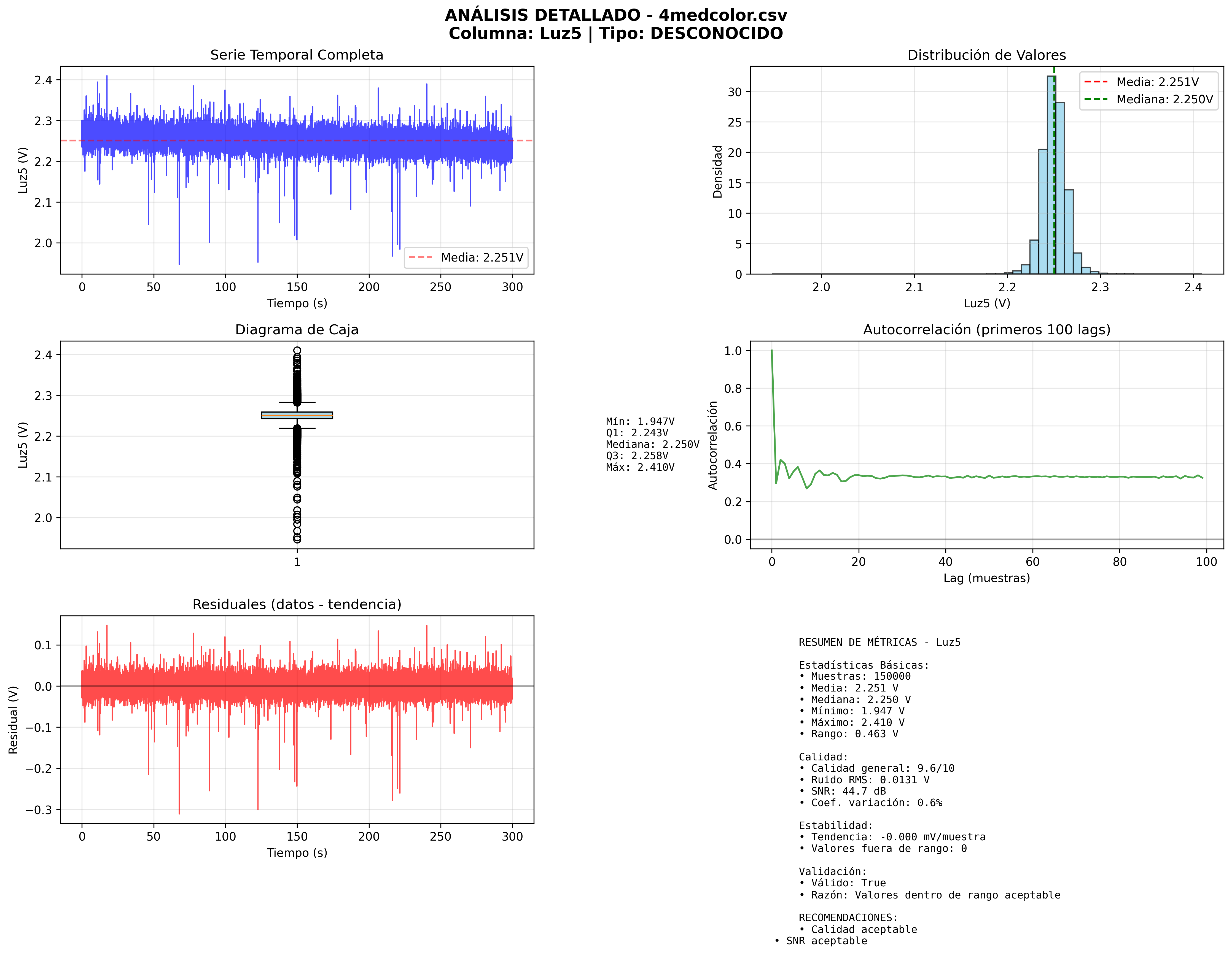Click the 'RESUMEN DE MÉTRICAS - Luz5' heading

[x=879, y=642]
